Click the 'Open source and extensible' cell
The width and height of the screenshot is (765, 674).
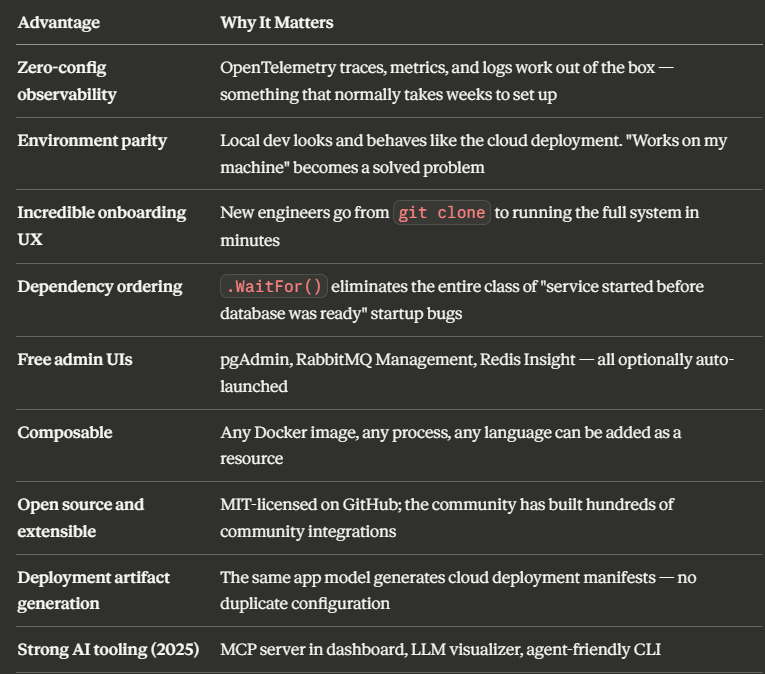coord(81,518)
